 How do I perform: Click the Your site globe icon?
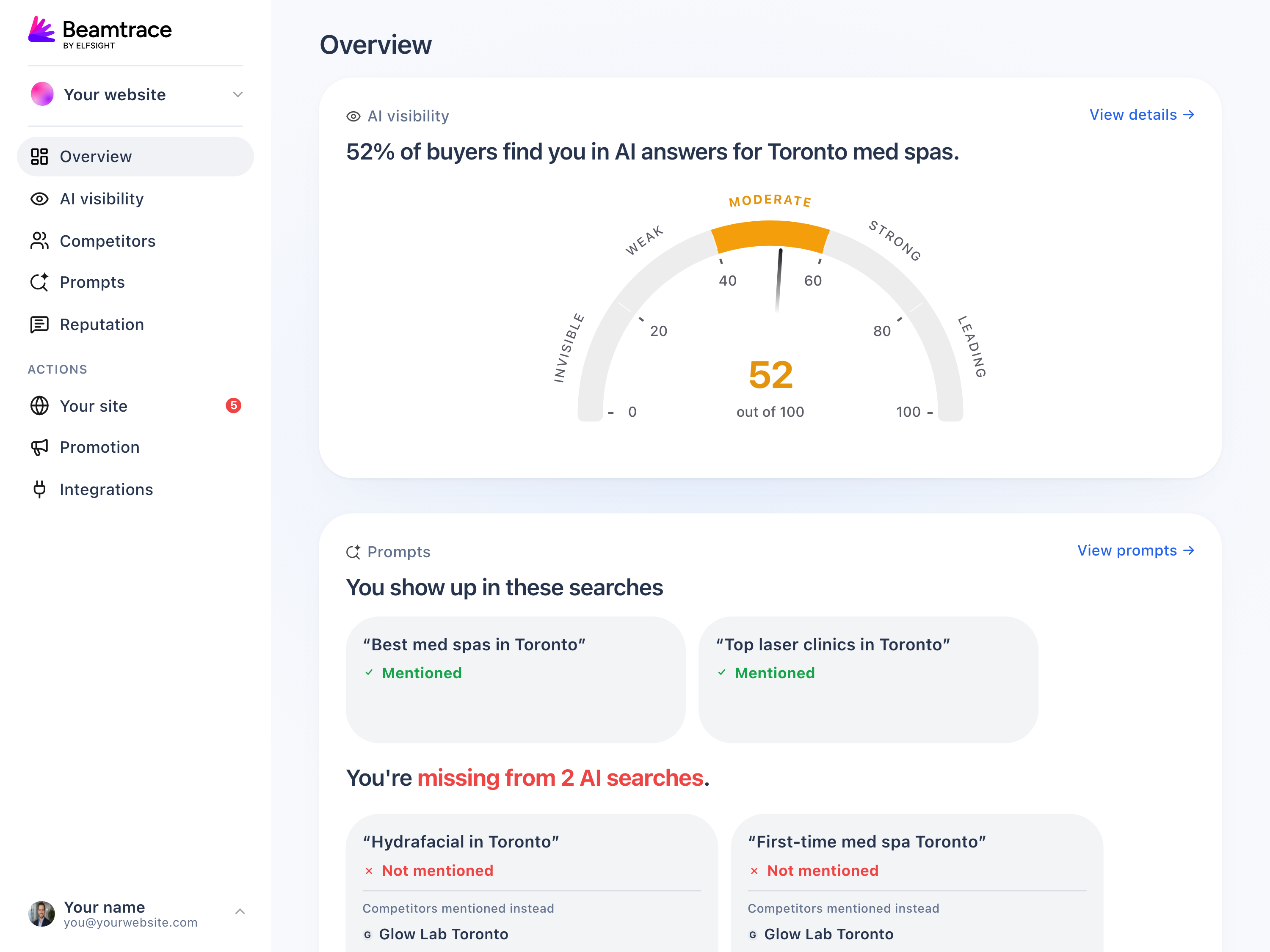click(39, 406)
